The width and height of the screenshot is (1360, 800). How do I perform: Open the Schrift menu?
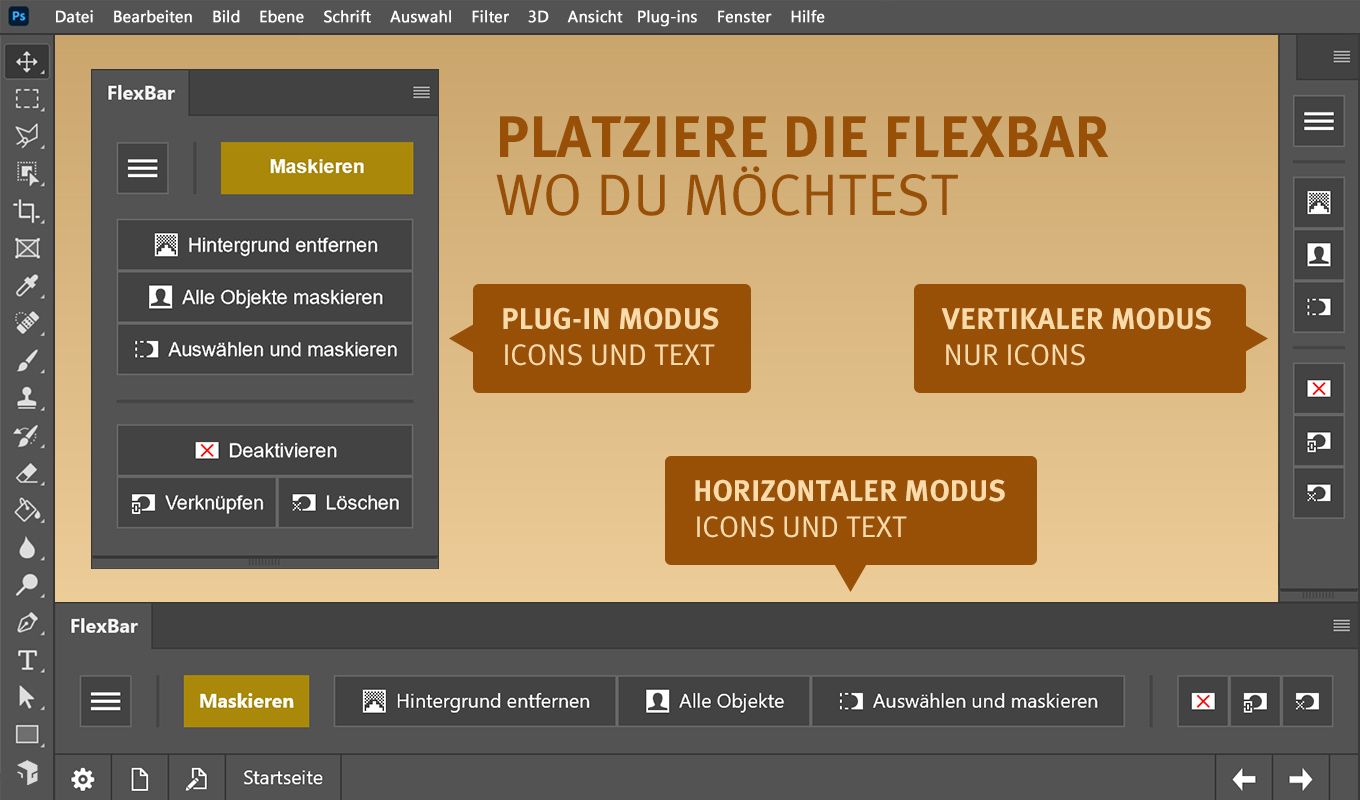point(347,17)
